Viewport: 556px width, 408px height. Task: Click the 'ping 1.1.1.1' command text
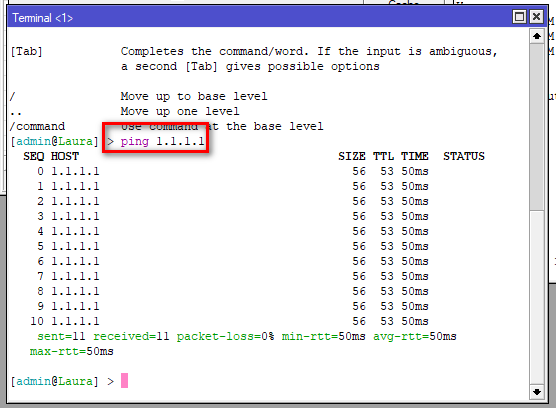(x=162, y=141)
